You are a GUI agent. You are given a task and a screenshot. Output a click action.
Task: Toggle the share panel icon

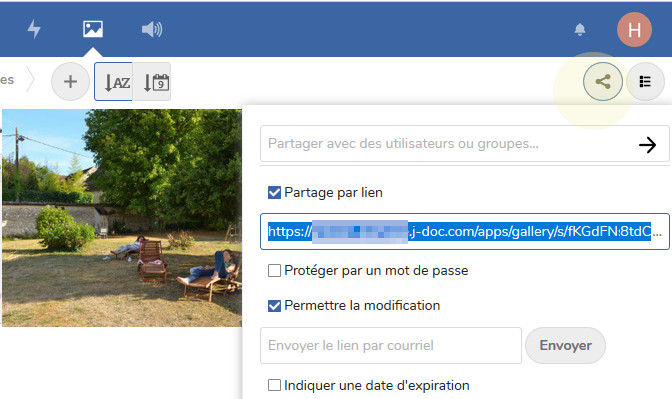(x=603, y=81)
